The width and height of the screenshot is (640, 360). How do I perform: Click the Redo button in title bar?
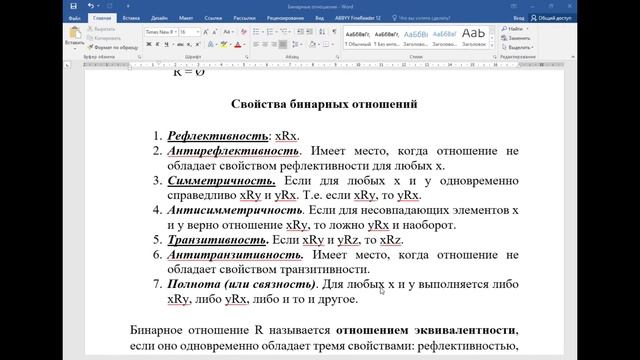(109, 6)
